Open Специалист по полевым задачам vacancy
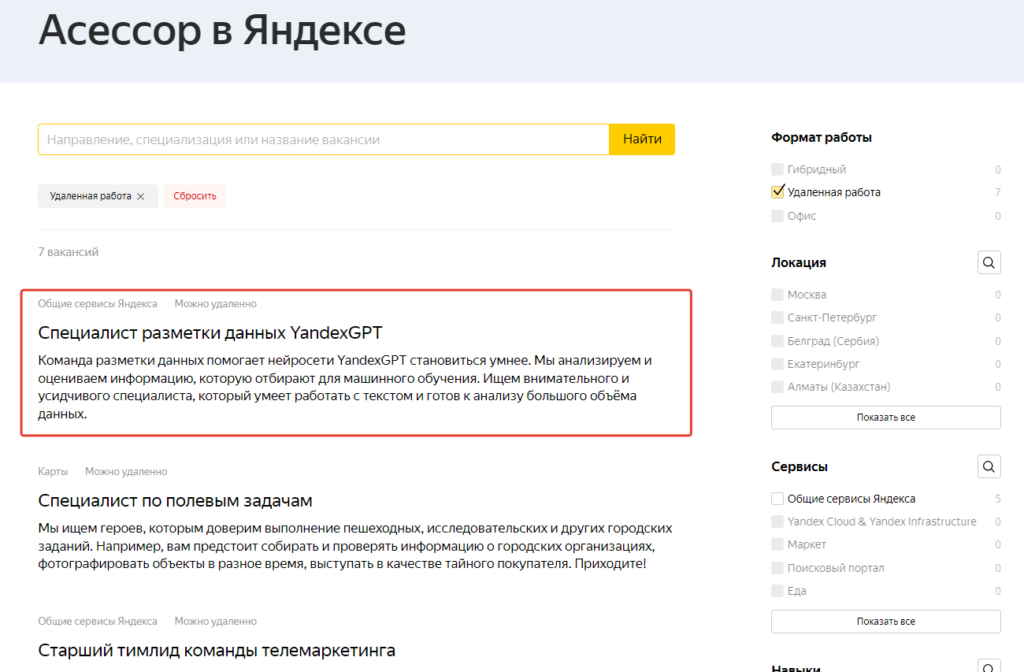Screen dimensions: 1024x672 [x=175, y=501]
